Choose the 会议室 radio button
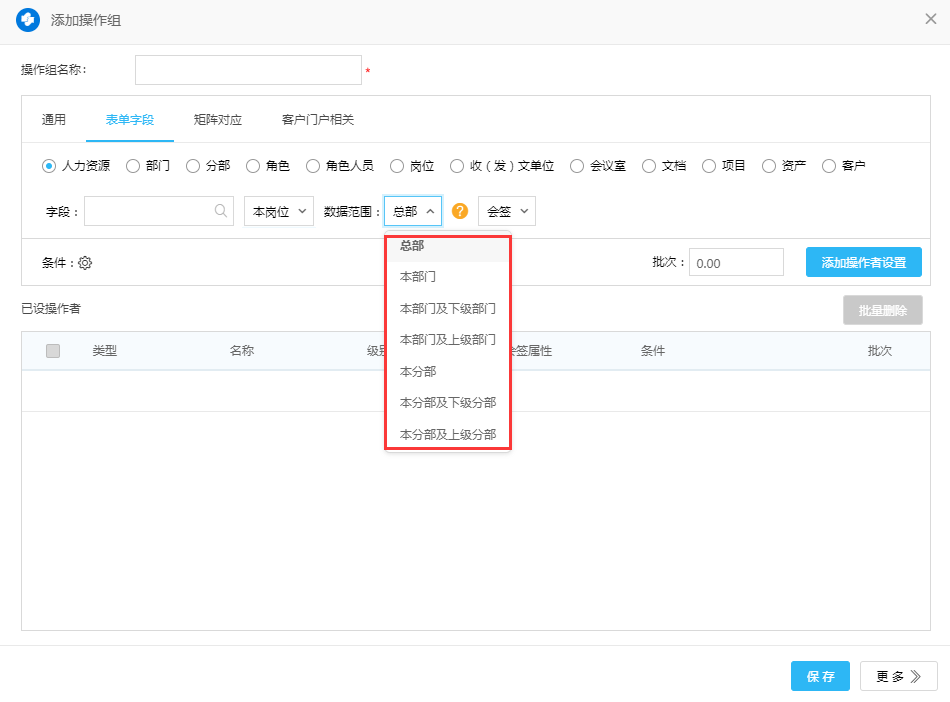Viewport: 950px width, 702px height. click(x=577, y=166)
